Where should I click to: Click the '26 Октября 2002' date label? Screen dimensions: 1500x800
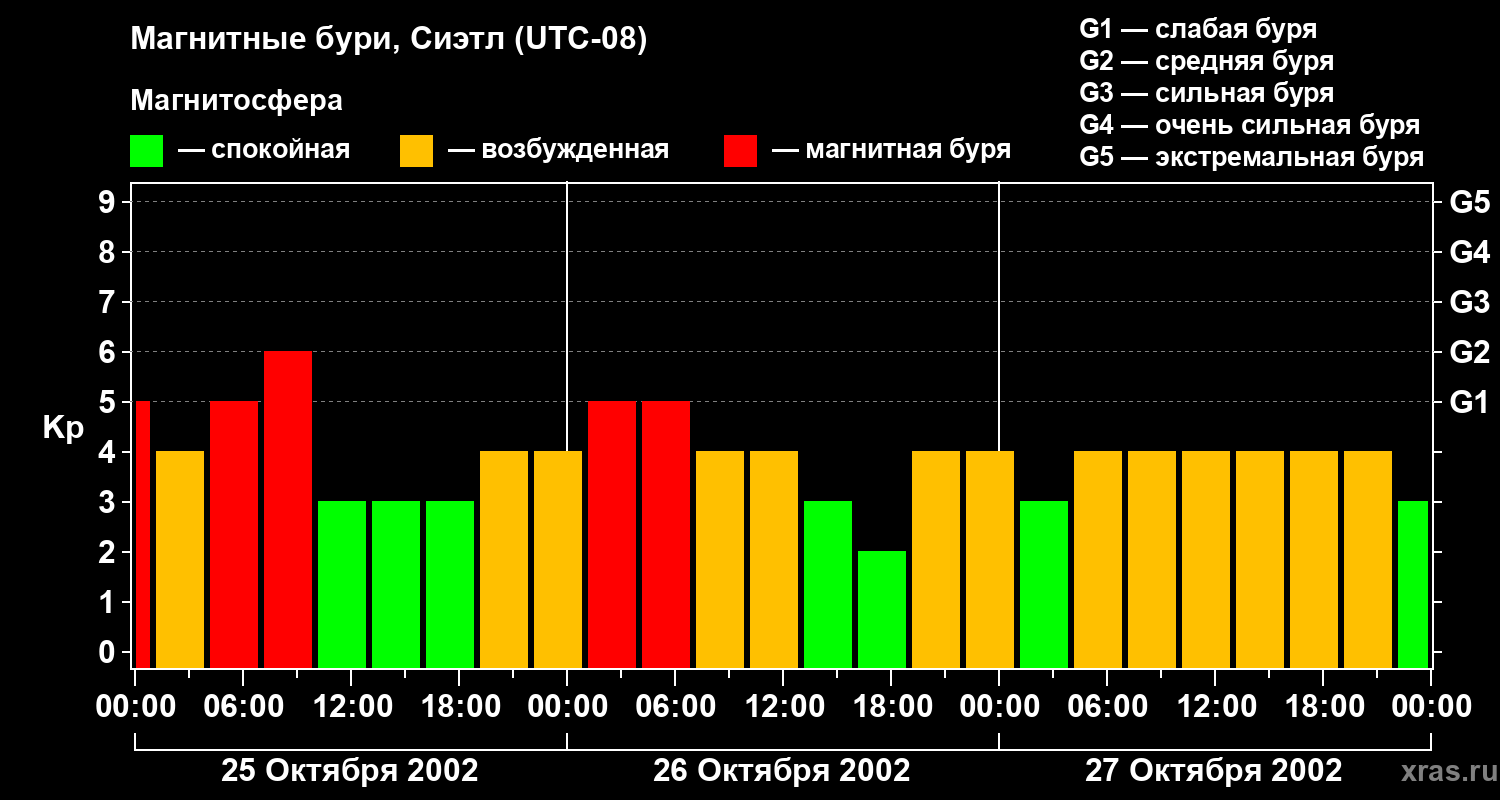[x=782, y=771]
